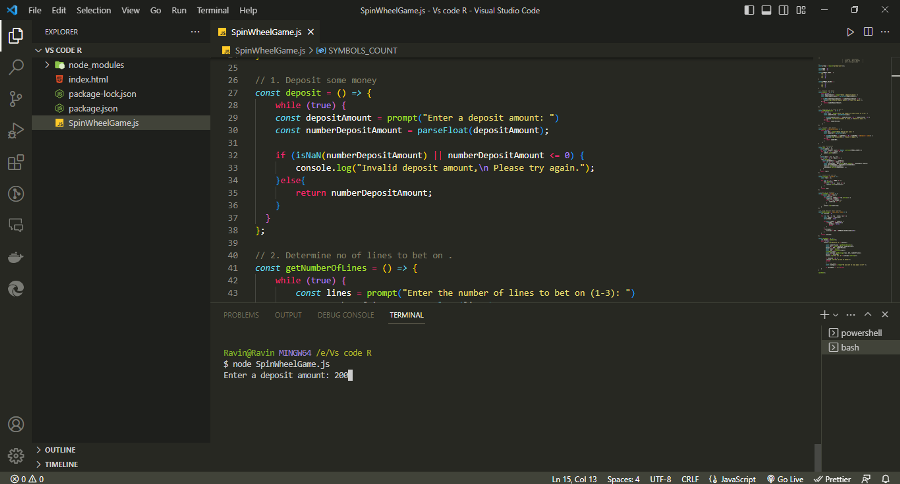Change end of line via CRLF
This screenshot has width=900, height=484.
(690, 479)
